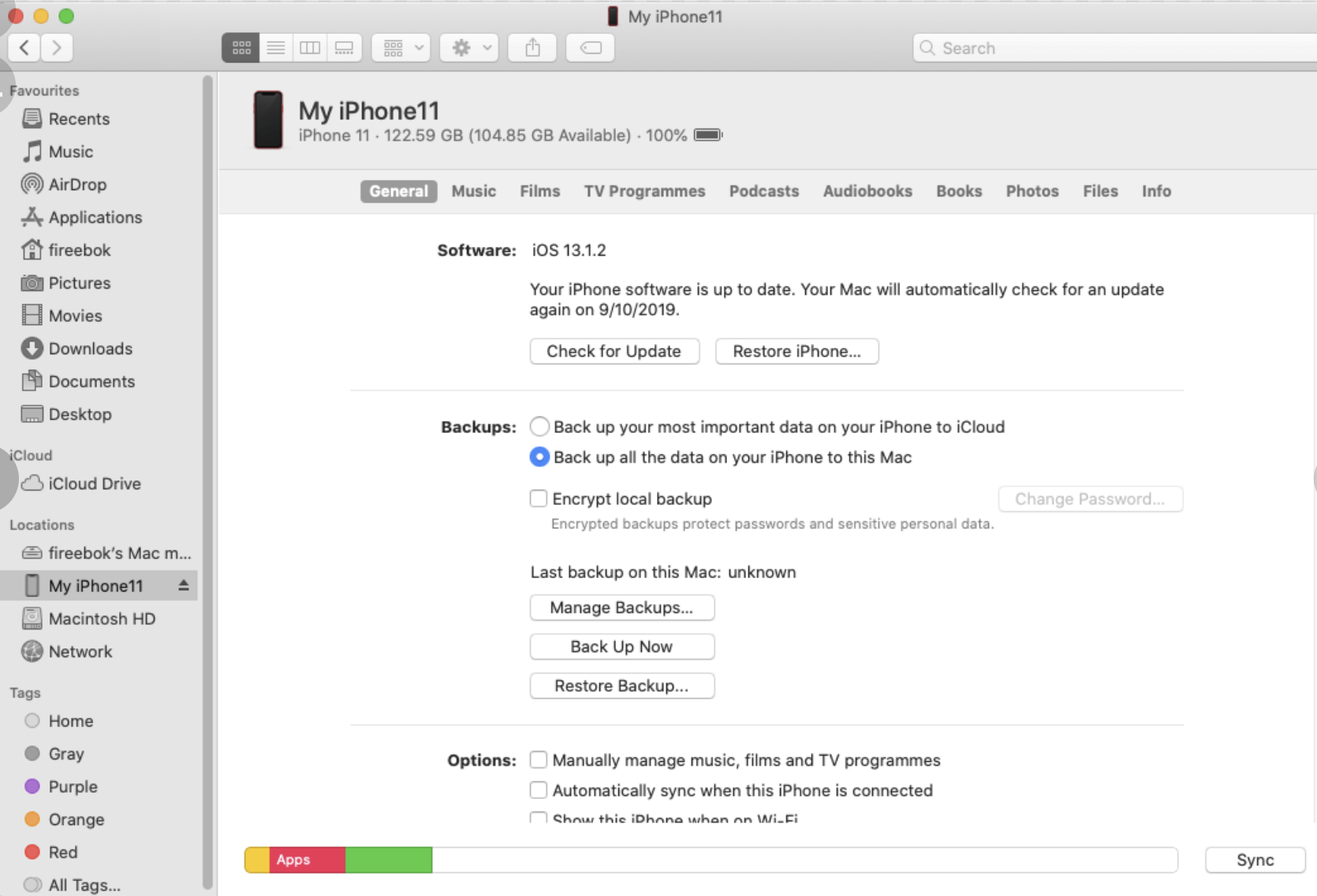Click the Change Password... button

1091,499
